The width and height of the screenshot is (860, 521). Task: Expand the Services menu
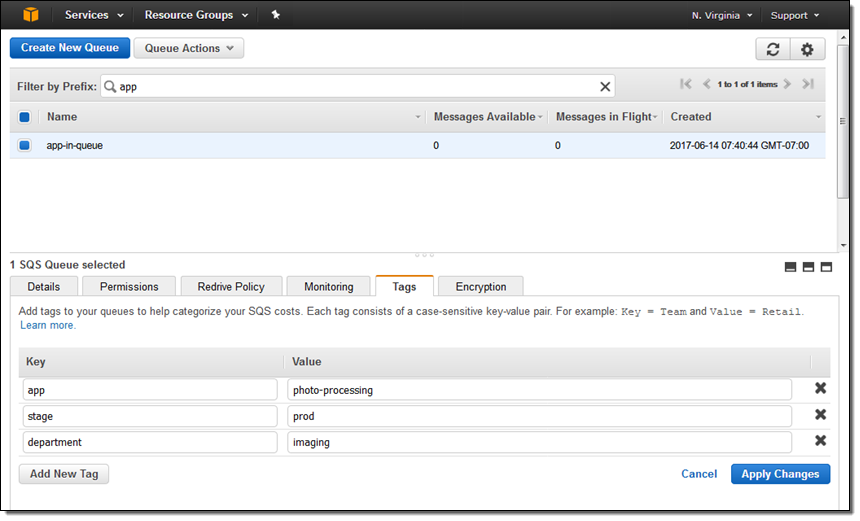click(94, 15)
